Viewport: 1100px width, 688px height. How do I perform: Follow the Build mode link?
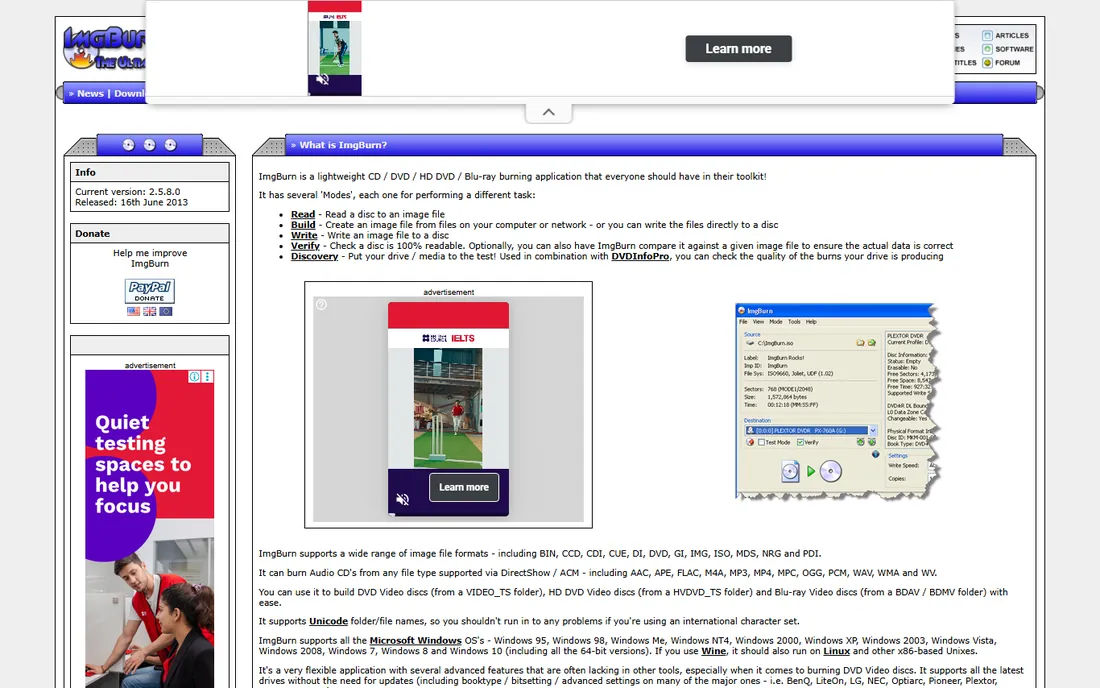303,225
